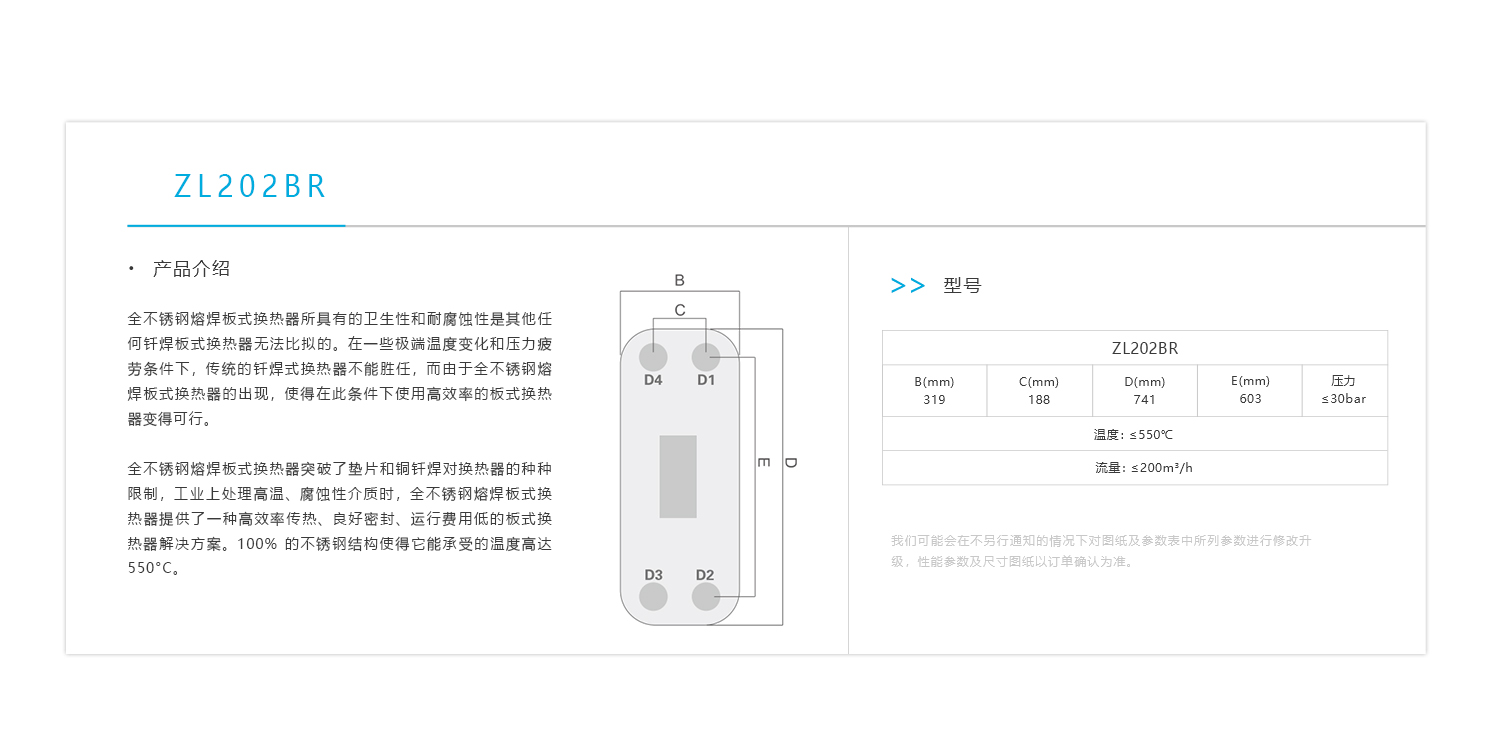Click the D2 port circle on diagram
This screenshot has width=1500, height=750.
point(706,597)
